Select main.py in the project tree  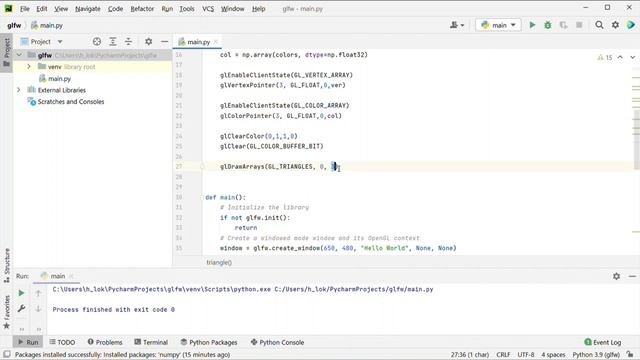(x=60, y=78)
